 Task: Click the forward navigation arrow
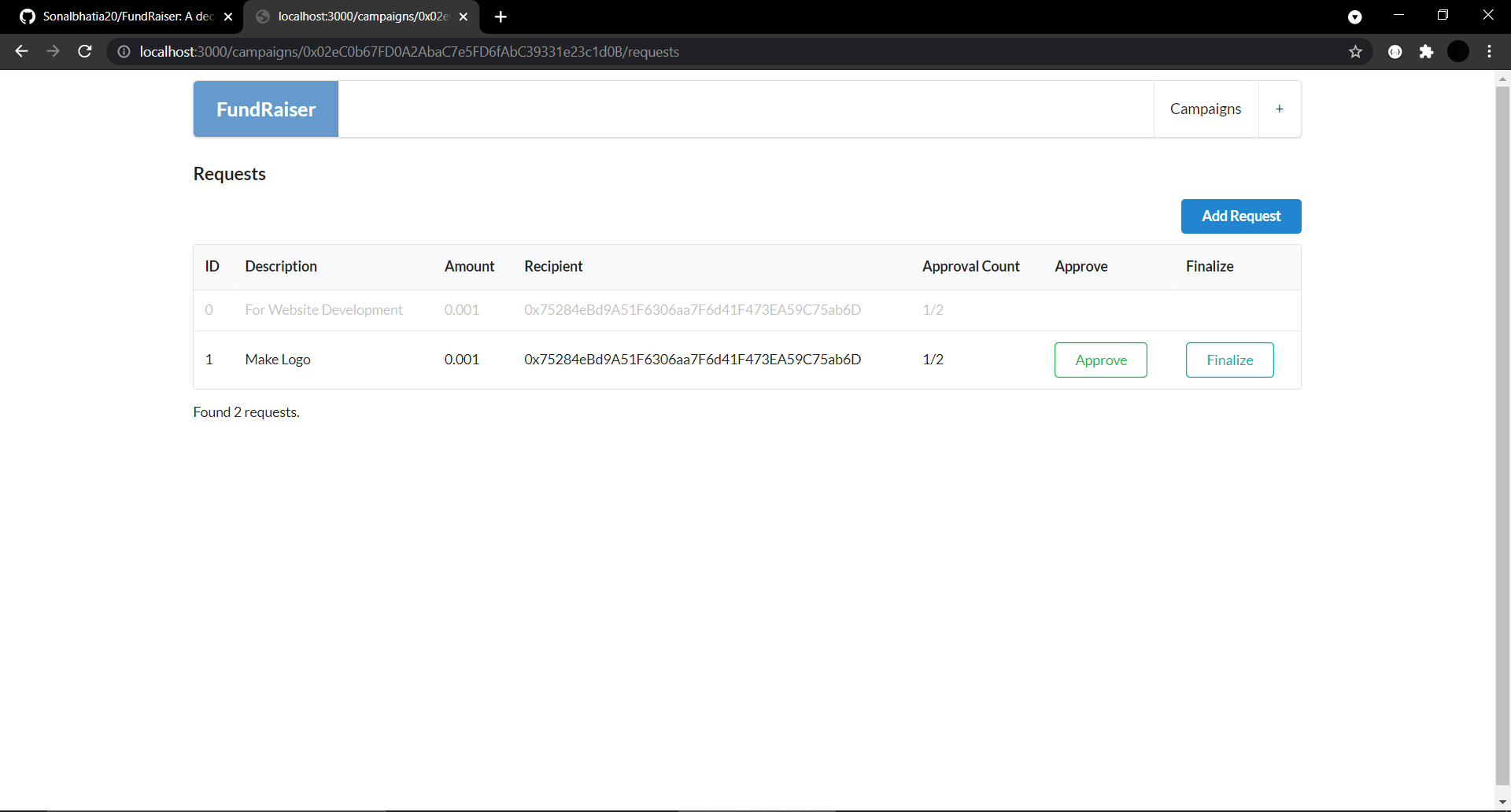coord(53,51)
